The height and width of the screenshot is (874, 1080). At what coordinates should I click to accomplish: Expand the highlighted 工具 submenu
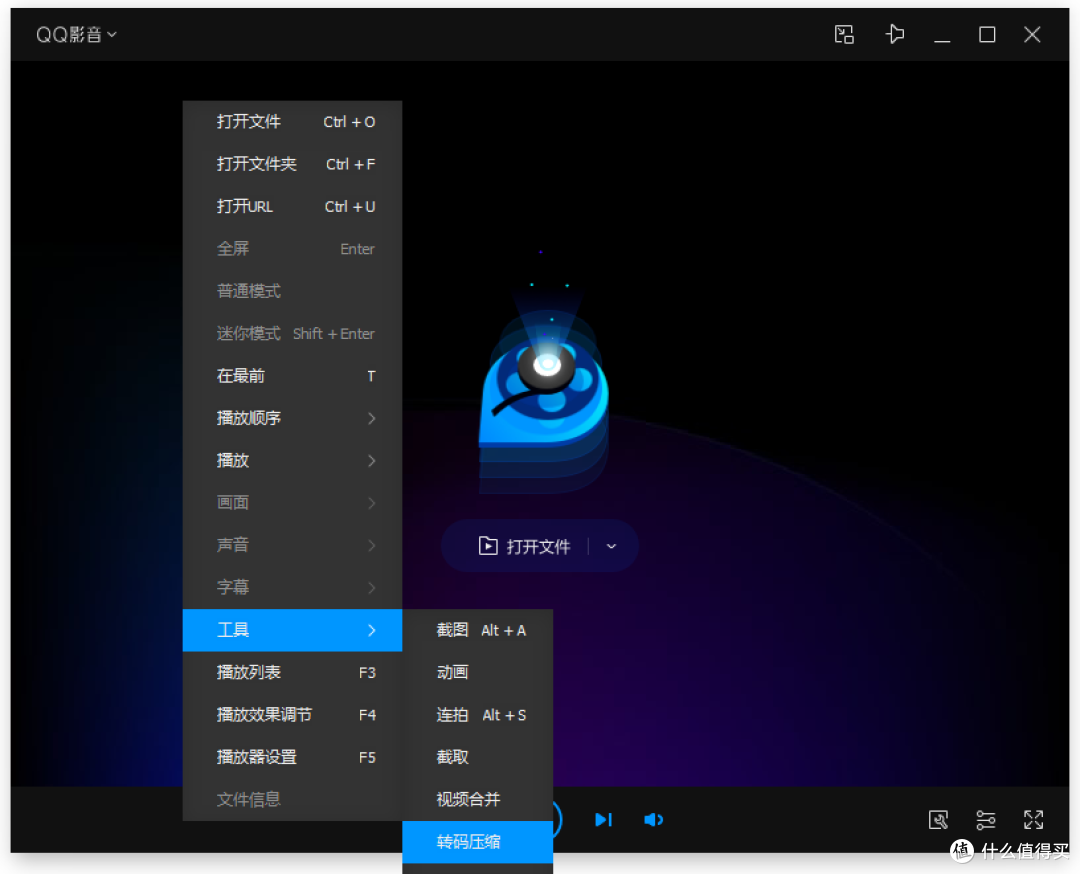pyautogui.click(x=292, y=630)
